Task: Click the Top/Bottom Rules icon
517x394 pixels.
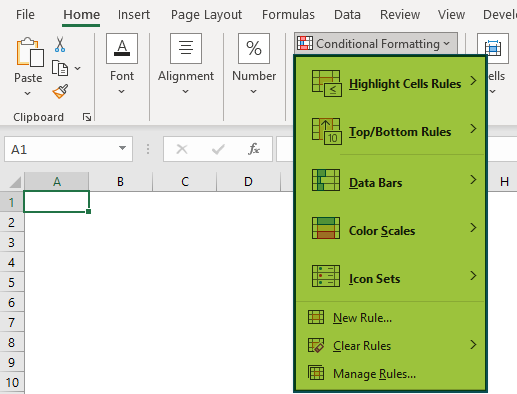Action: 326,131
